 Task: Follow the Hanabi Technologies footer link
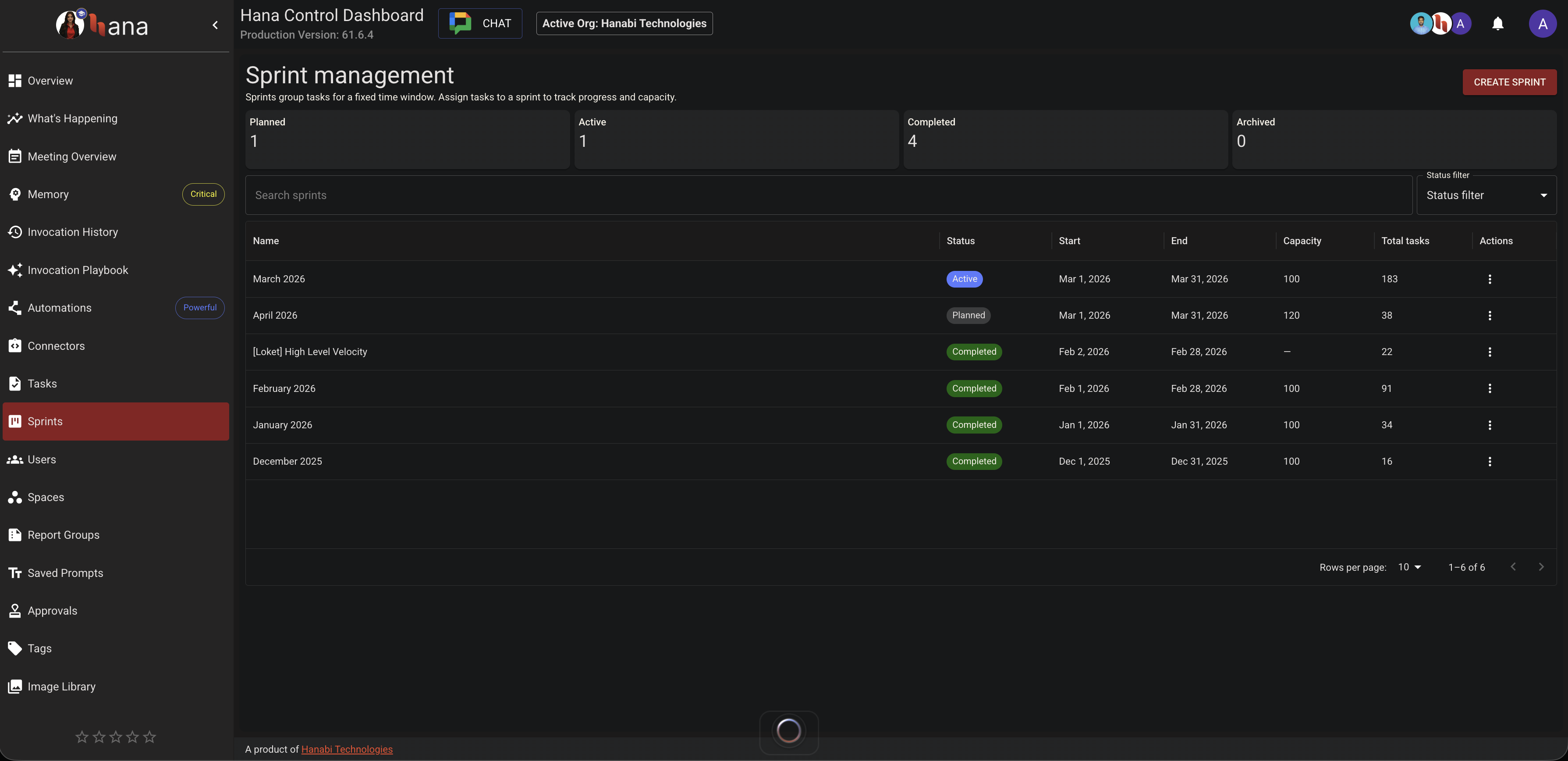[346, 749]
